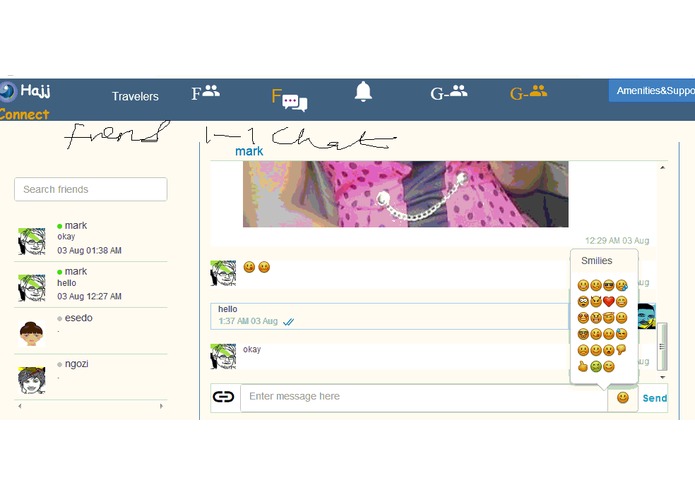Click friends list right scroll arrow
The image size is (695, 494).
pos(161,406)
